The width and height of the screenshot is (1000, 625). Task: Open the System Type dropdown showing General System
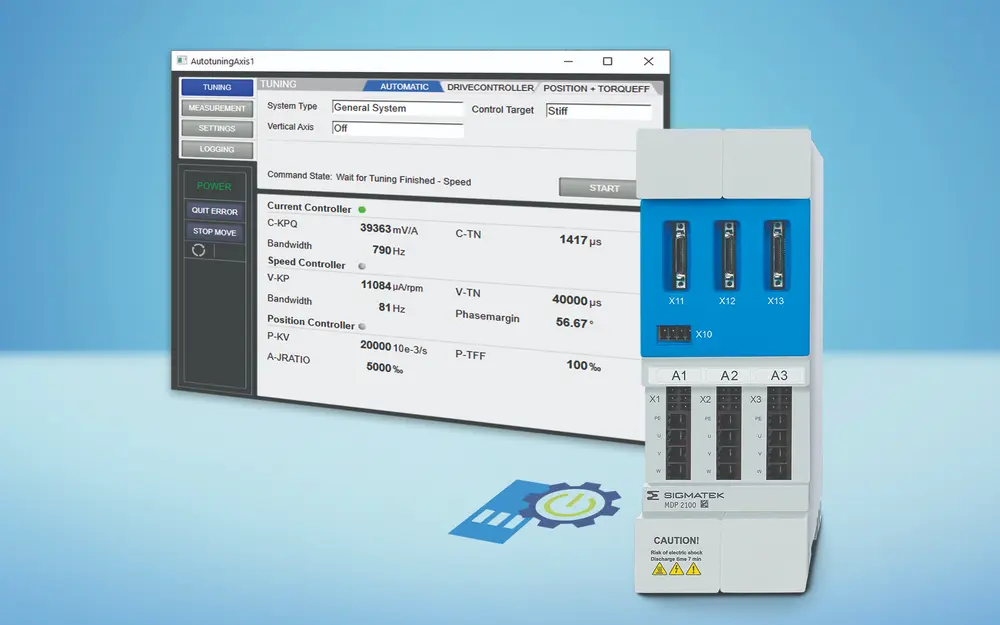397,108
